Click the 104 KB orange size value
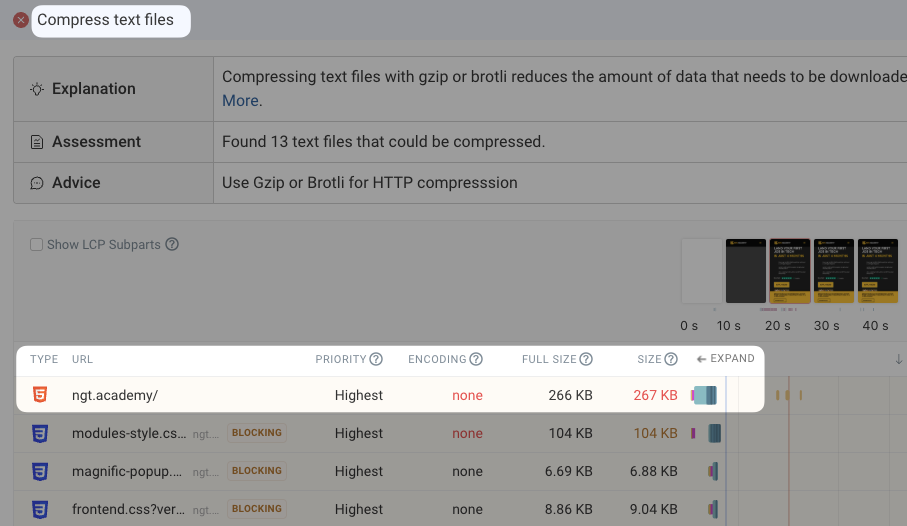The image size is (907, 526). coord(655,433)
